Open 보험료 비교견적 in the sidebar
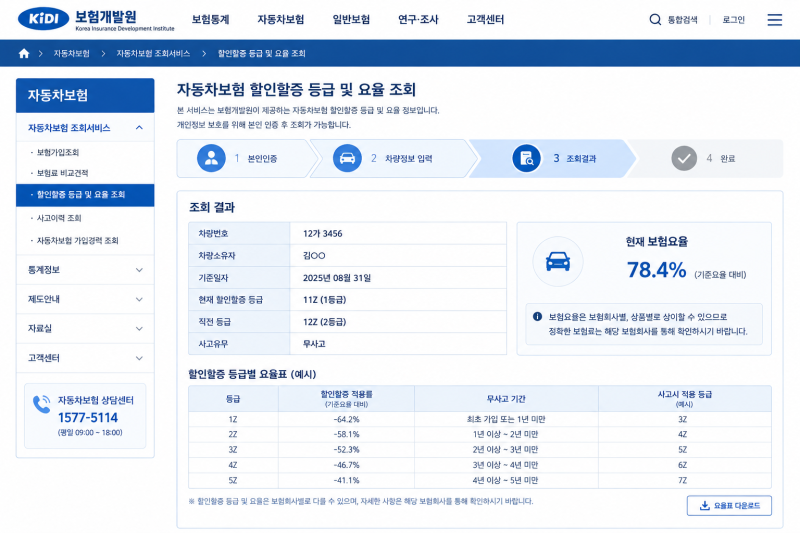 [x=62, y=173]
